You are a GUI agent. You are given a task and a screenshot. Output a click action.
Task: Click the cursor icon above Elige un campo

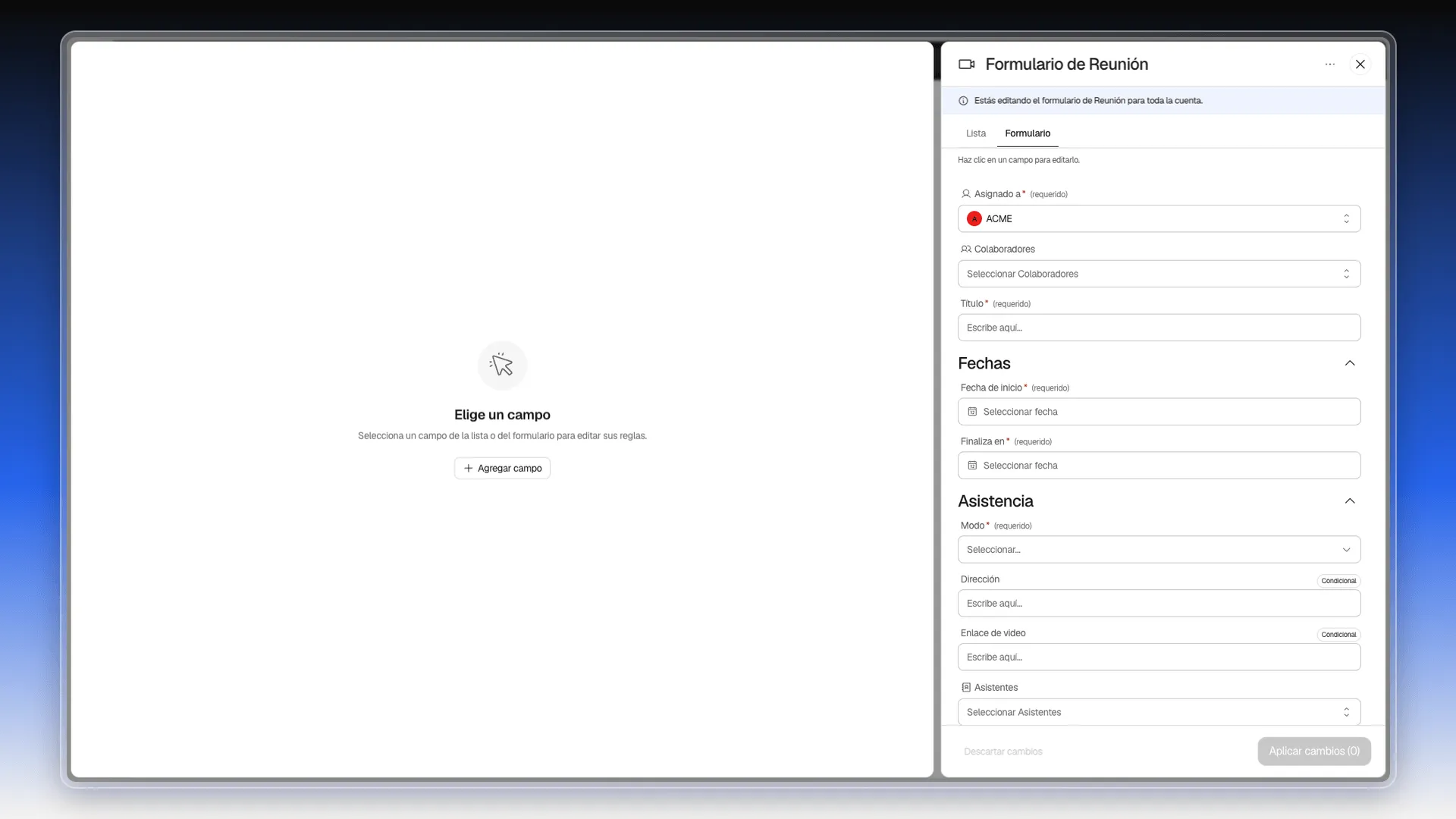coord(502,365)
